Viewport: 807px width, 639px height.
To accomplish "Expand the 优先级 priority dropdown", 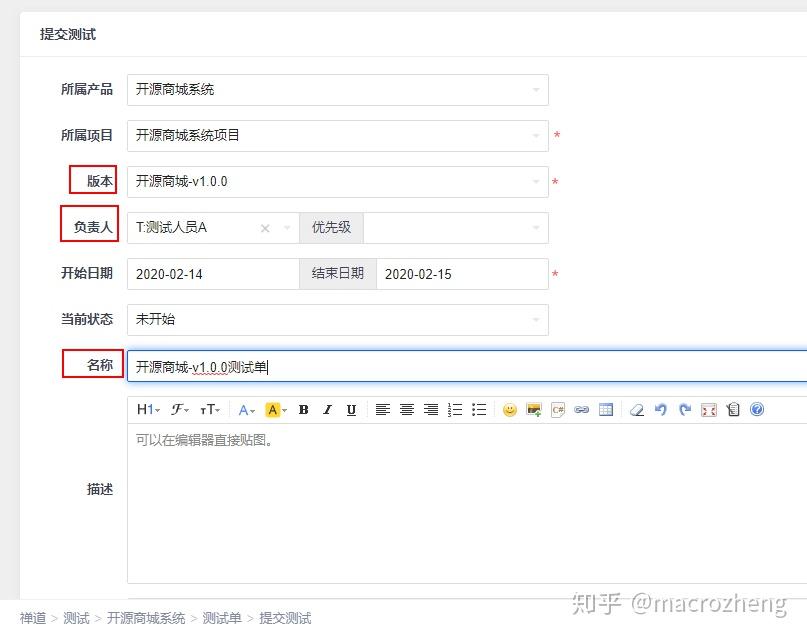I will coord(455,228).
